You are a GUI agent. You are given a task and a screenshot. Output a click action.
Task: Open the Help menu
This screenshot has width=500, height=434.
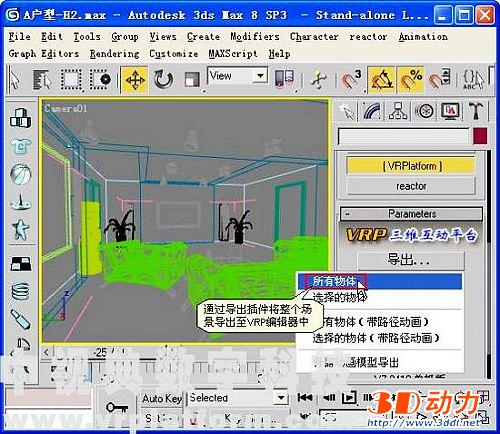tap(279, 53)
